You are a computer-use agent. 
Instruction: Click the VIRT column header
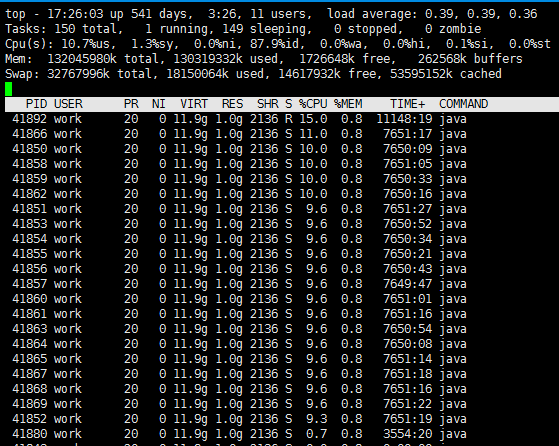194,104
